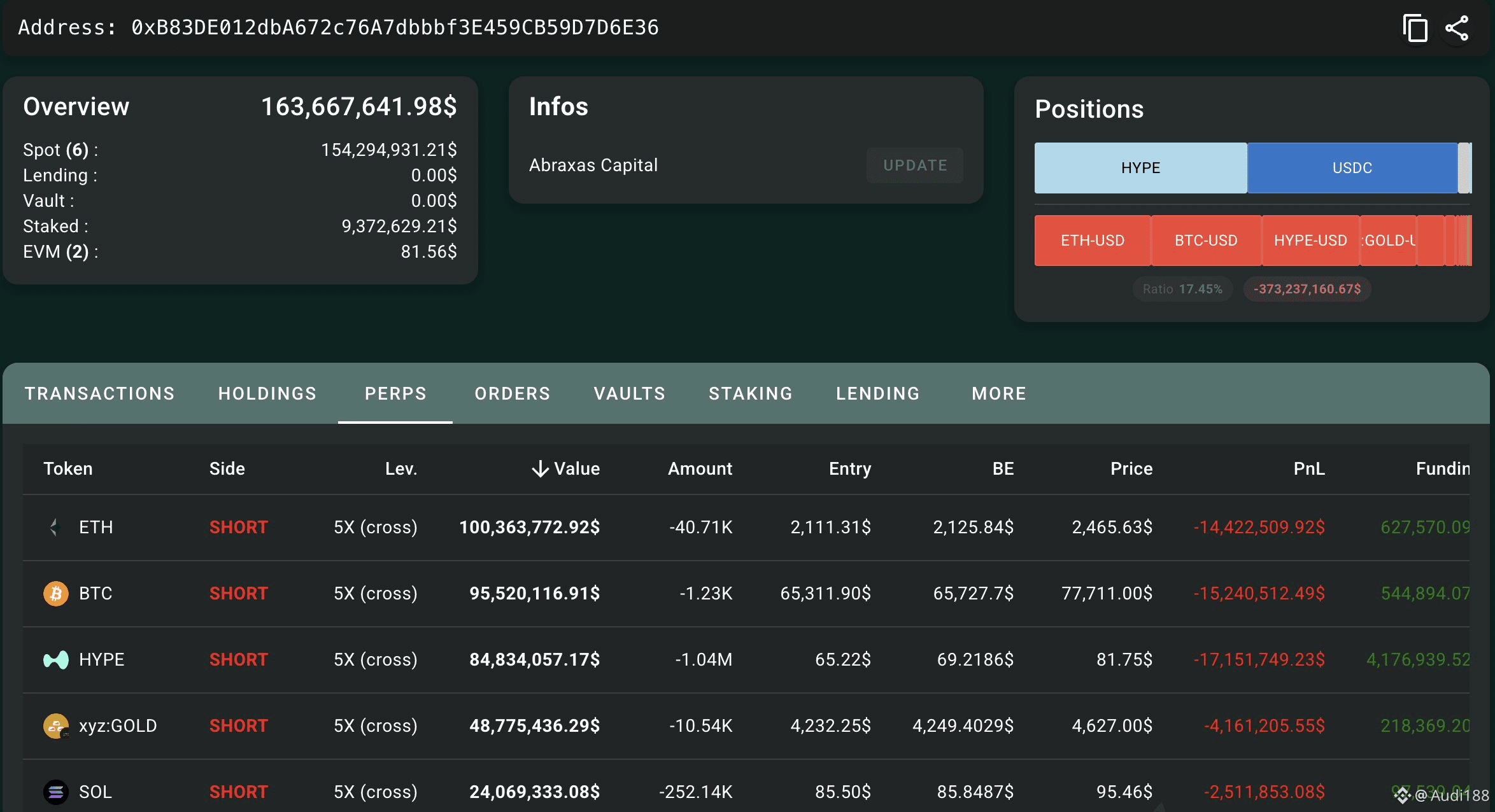This screenshot has height=812, width=1495.
Task: Click the UPDATE button next to Abraxas Capital
Action: coord(915,165)
